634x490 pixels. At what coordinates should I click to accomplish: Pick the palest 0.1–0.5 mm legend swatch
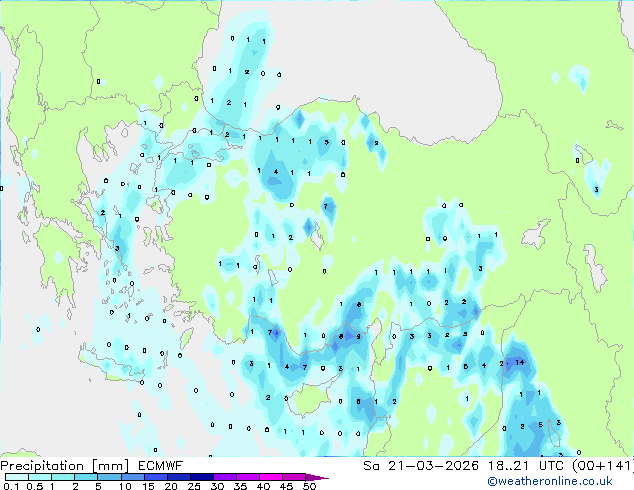coord(17,477)
